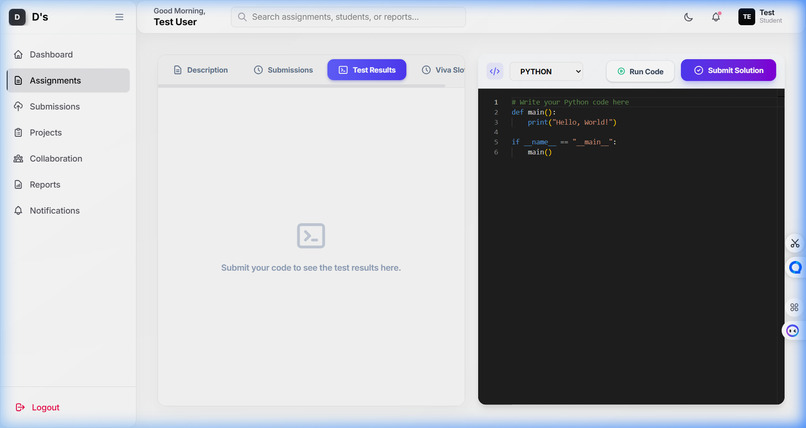Click the Good Morning Test User greeting

click(x=179, y=17)
